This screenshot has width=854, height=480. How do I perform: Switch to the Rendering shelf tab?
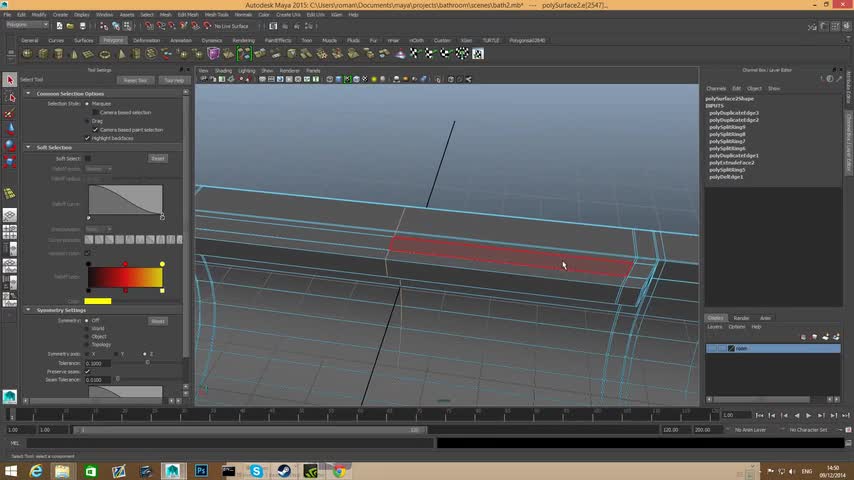(x=243, y=41)
